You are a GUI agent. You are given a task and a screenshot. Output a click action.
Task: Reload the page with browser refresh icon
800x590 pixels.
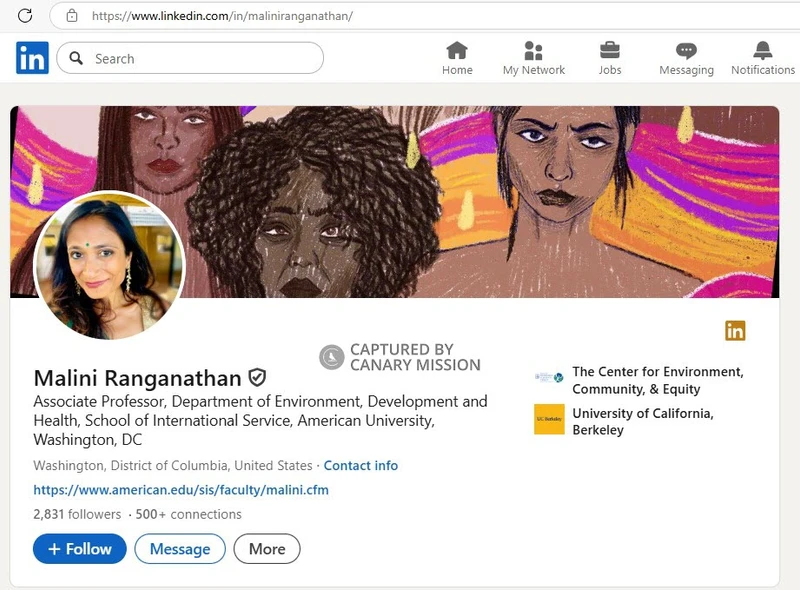pos(25,16)
